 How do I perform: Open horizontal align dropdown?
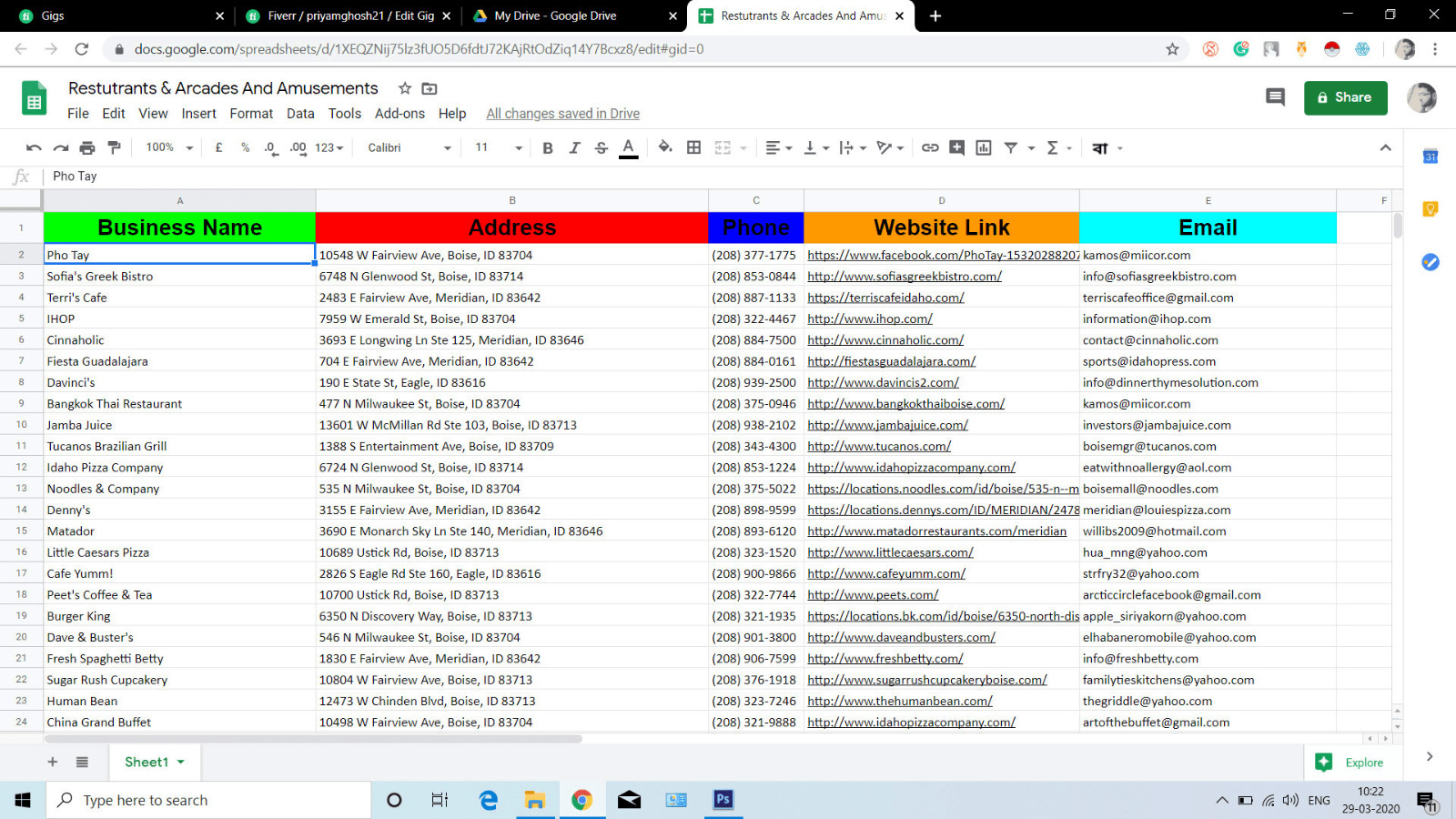779,147
